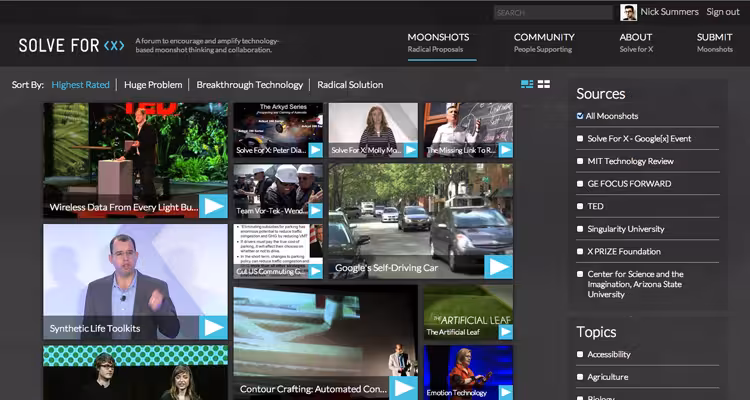The height and width of the screenshot is (400, 750).
Task: Check Agriculture topic filter
Action: [x=580, y=377]
